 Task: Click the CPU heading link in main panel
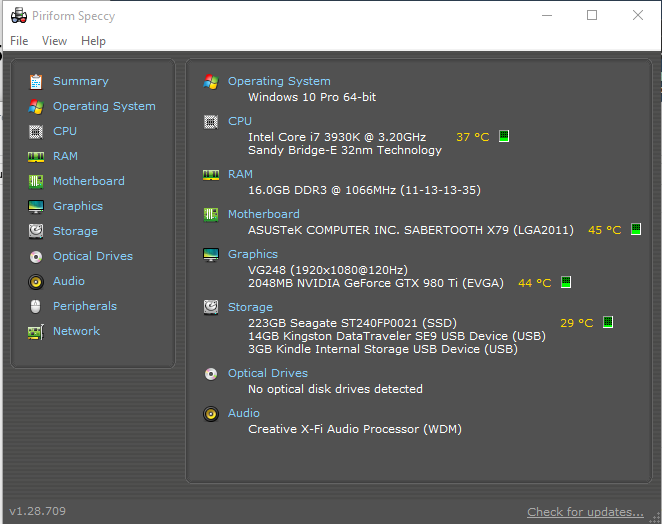[240, 121]
